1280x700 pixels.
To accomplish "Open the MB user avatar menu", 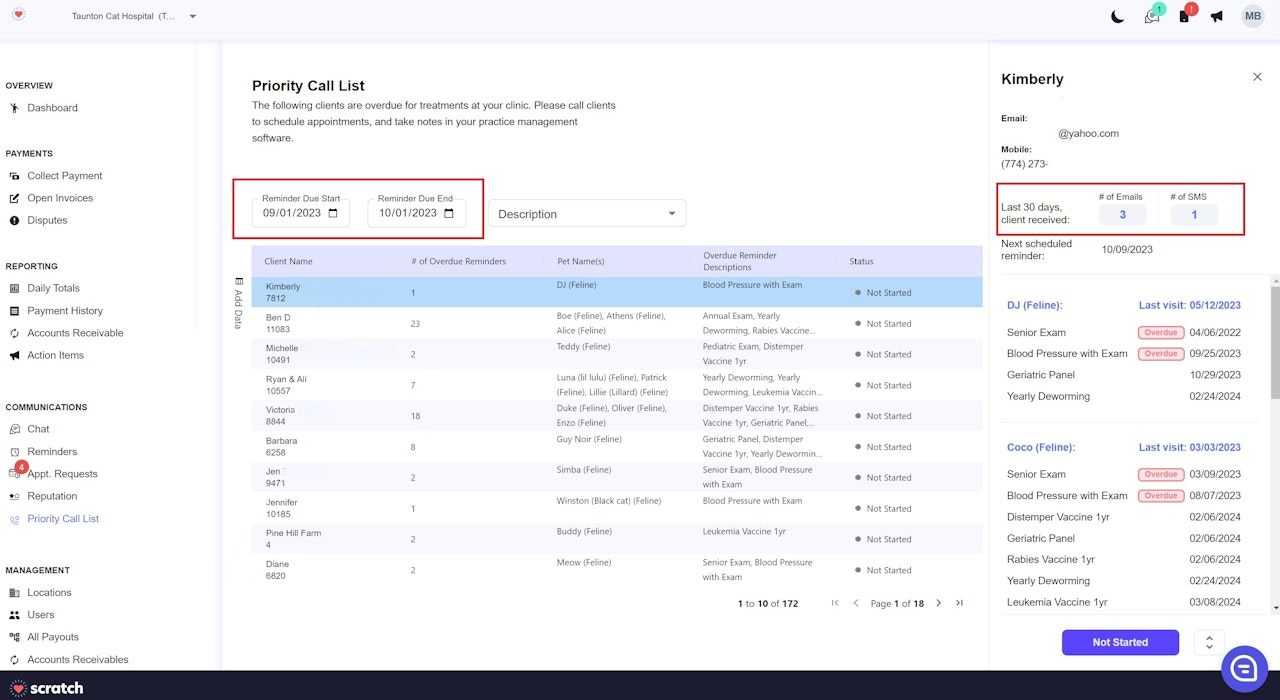I will (1252, 16).
